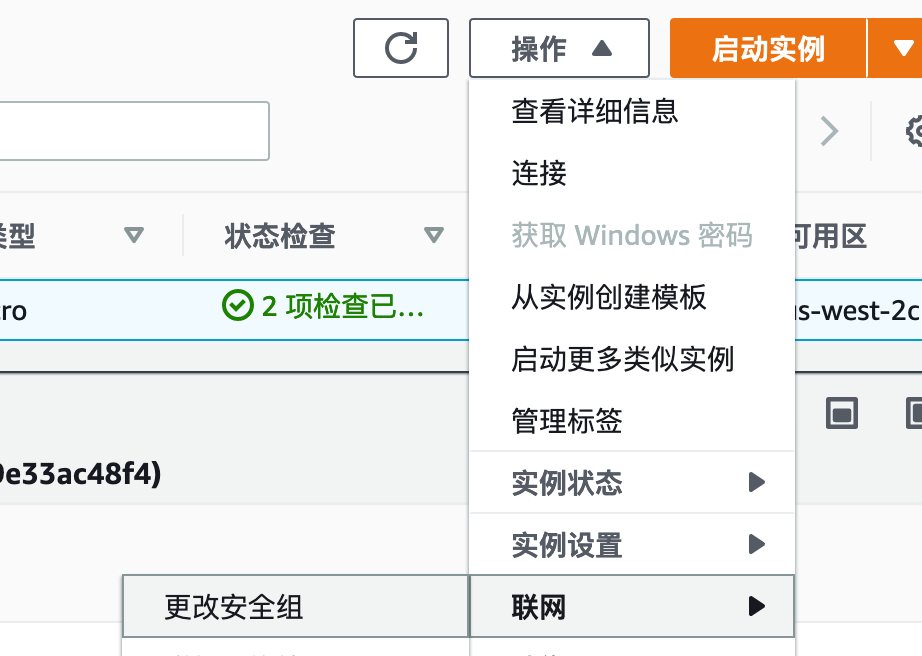Click the refresh instances icon button
Screen dimensions: 922x656
tap(400, 48)
